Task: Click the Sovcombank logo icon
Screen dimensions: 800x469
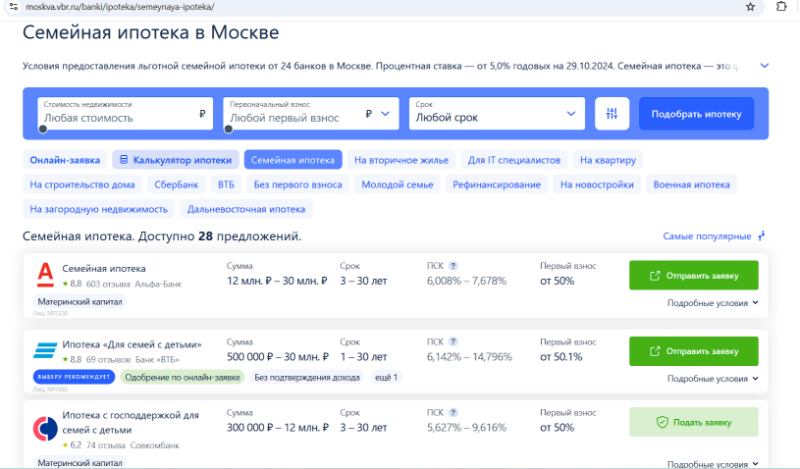Action: pos(45,426)
